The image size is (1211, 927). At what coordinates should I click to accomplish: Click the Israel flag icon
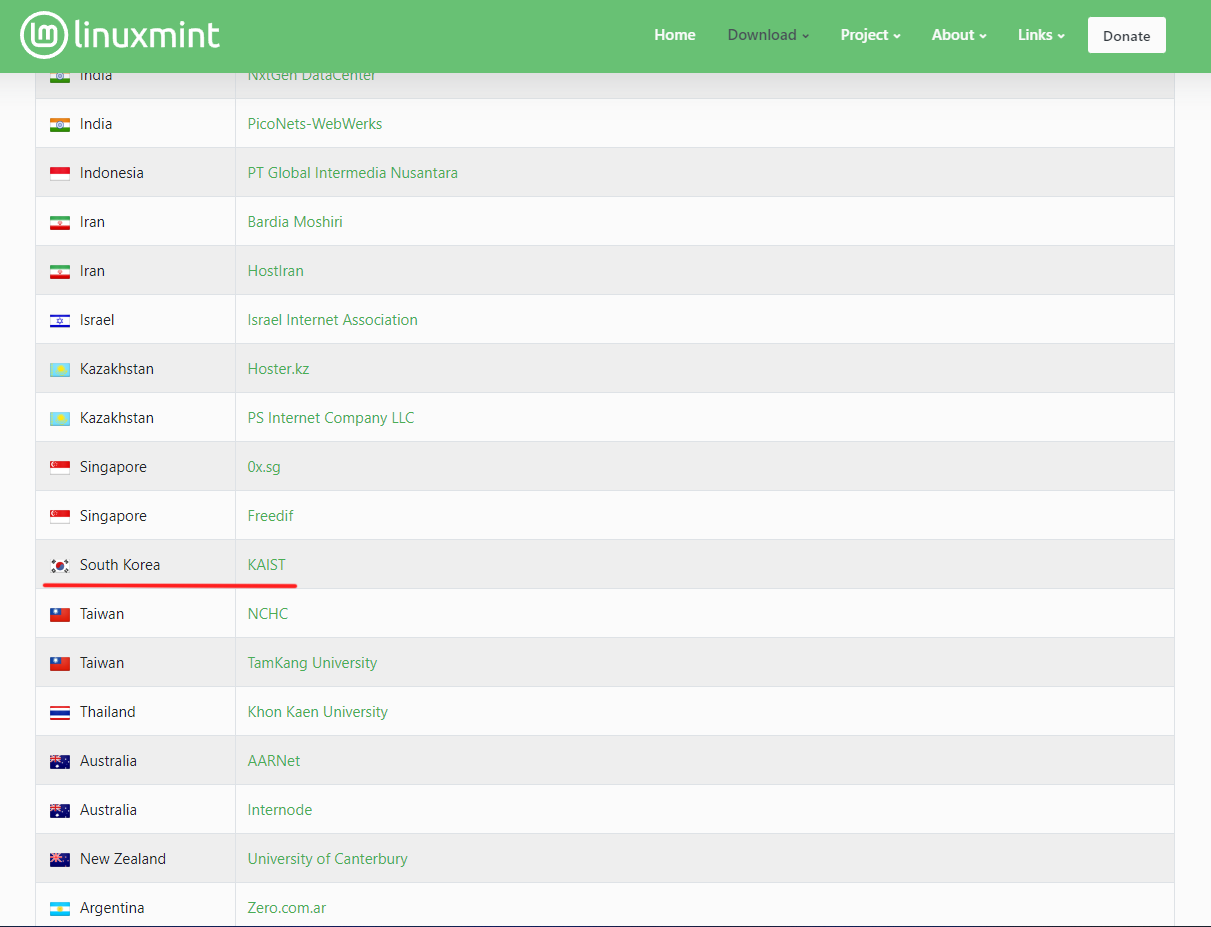pos(60,321)
